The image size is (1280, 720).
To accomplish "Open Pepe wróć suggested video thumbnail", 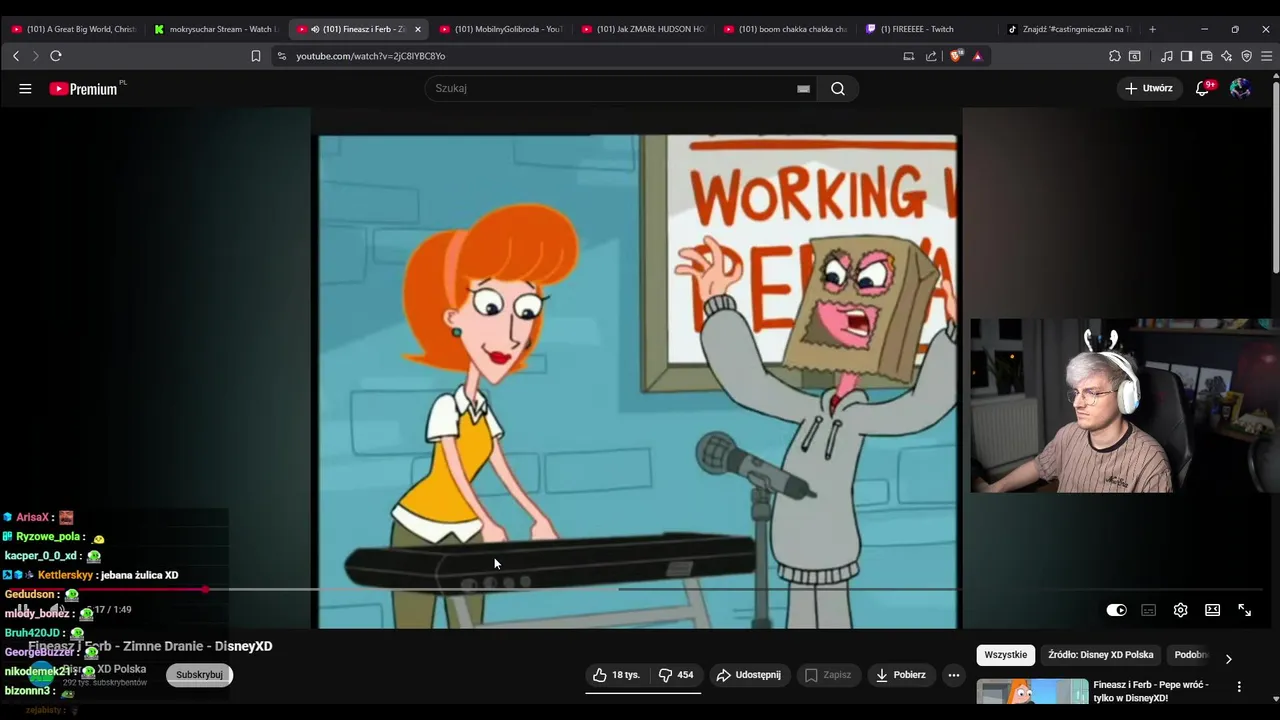I will tap(1032, 691).
